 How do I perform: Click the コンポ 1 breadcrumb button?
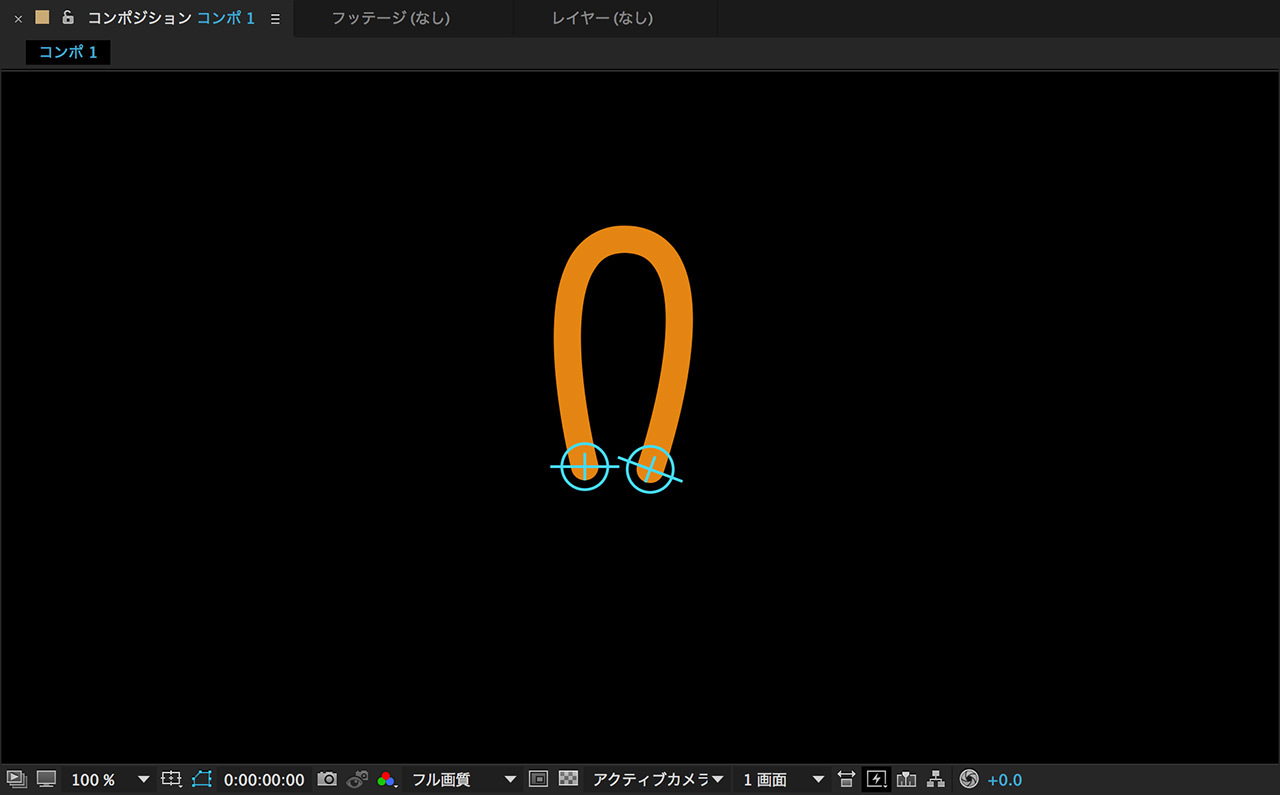point(68,52)
